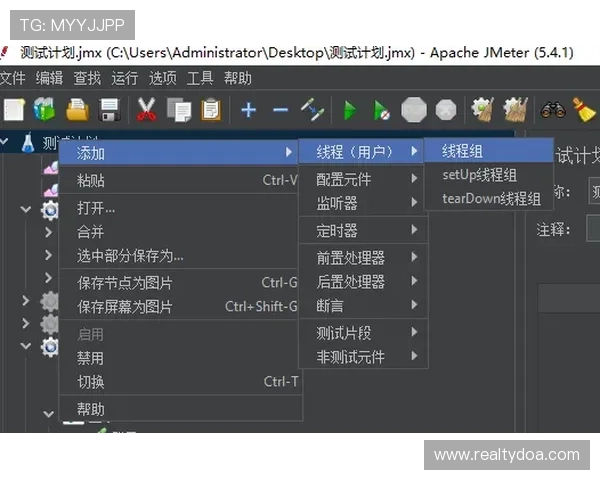600x480 pixels.
Task: Open the 选项 menu
Action: [163, 78]
